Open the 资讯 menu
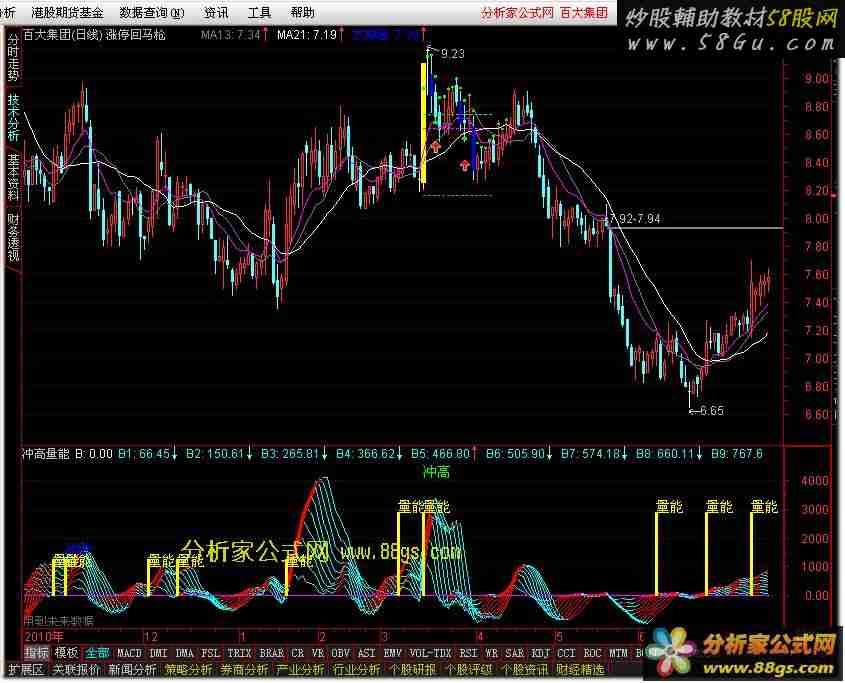This screenshot has height=683, width=845. pos(216,12)
